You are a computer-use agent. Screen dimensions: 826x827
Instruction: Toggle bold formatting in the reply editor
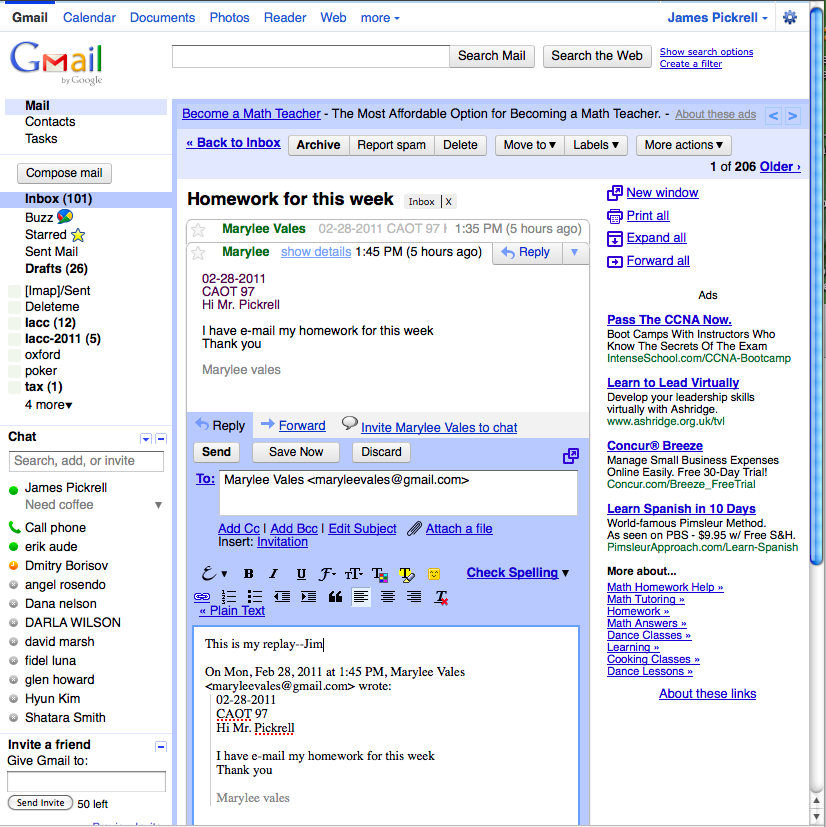pyautogui.click(x=248, y=574)
